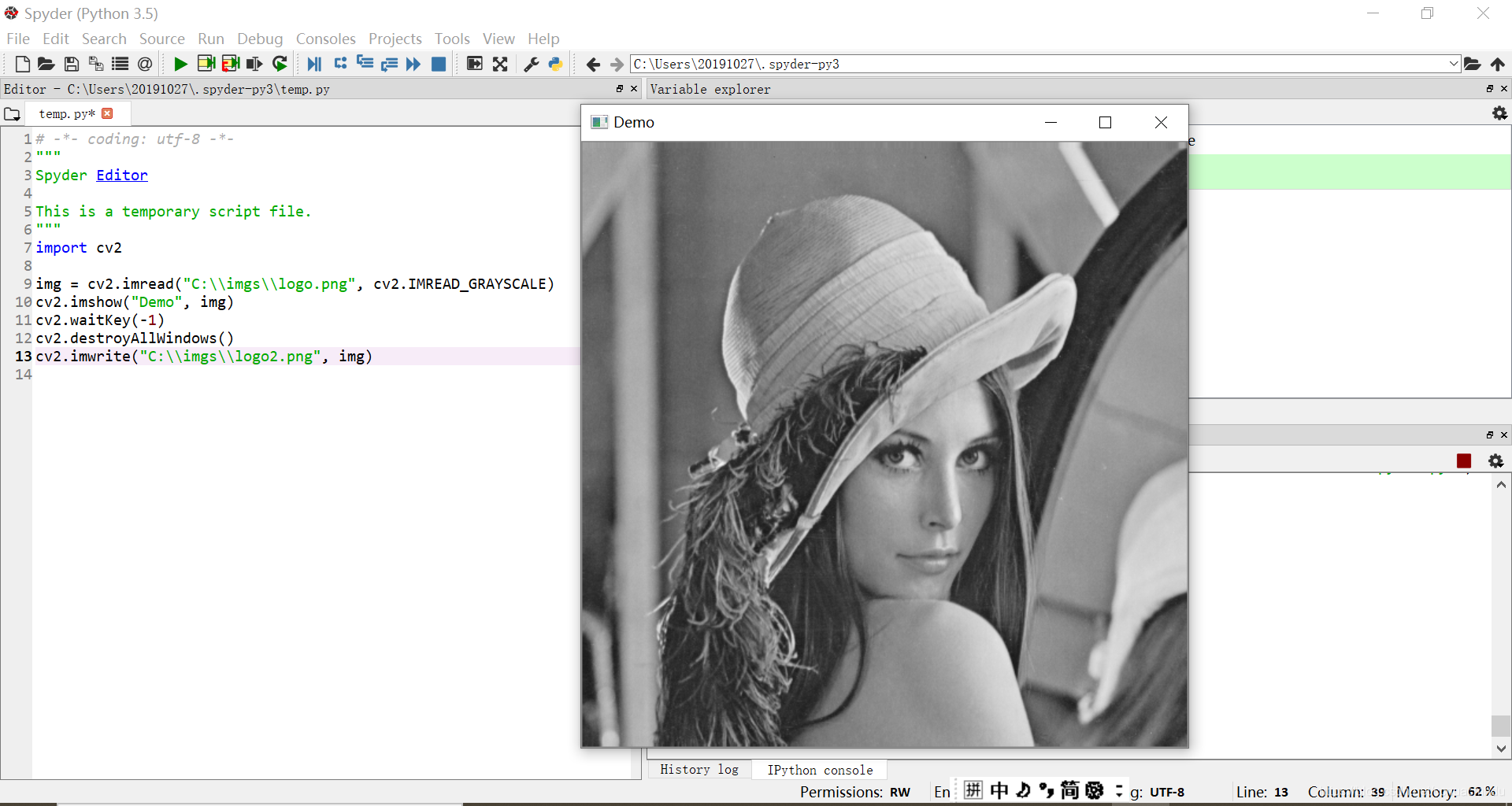This screenshot has height=806, width=1512.
Task: Open the Tools menu
Action: coord(452,39)
